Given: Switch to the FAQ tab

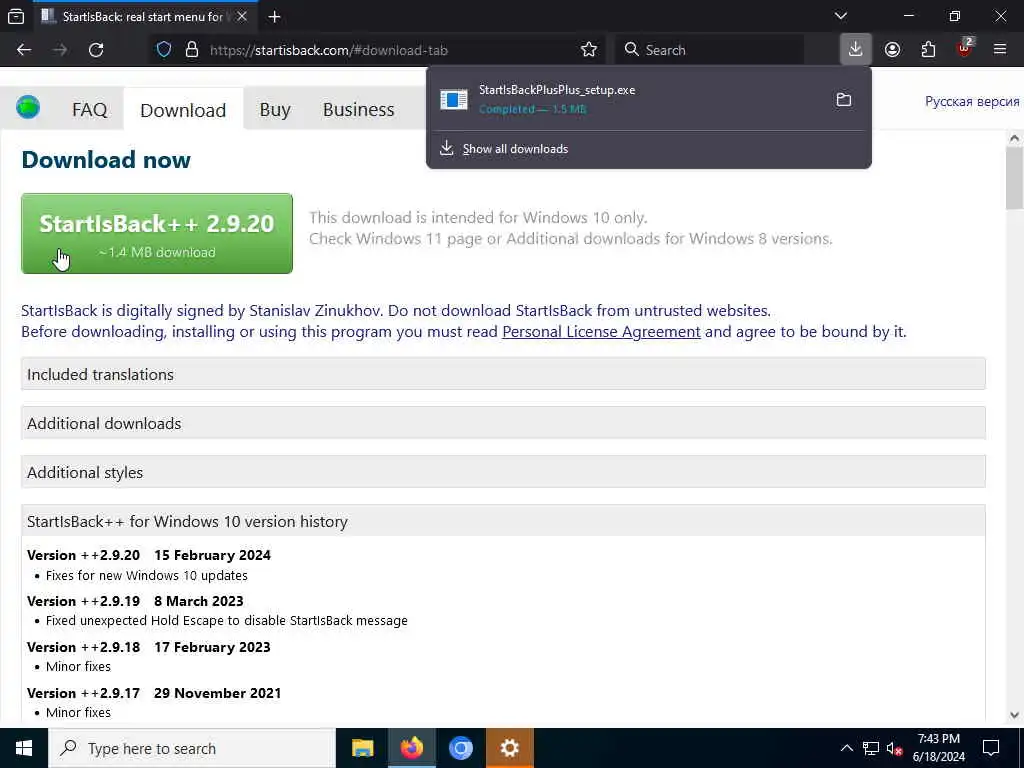Looking at the screenshot, I should pos(89,109).
